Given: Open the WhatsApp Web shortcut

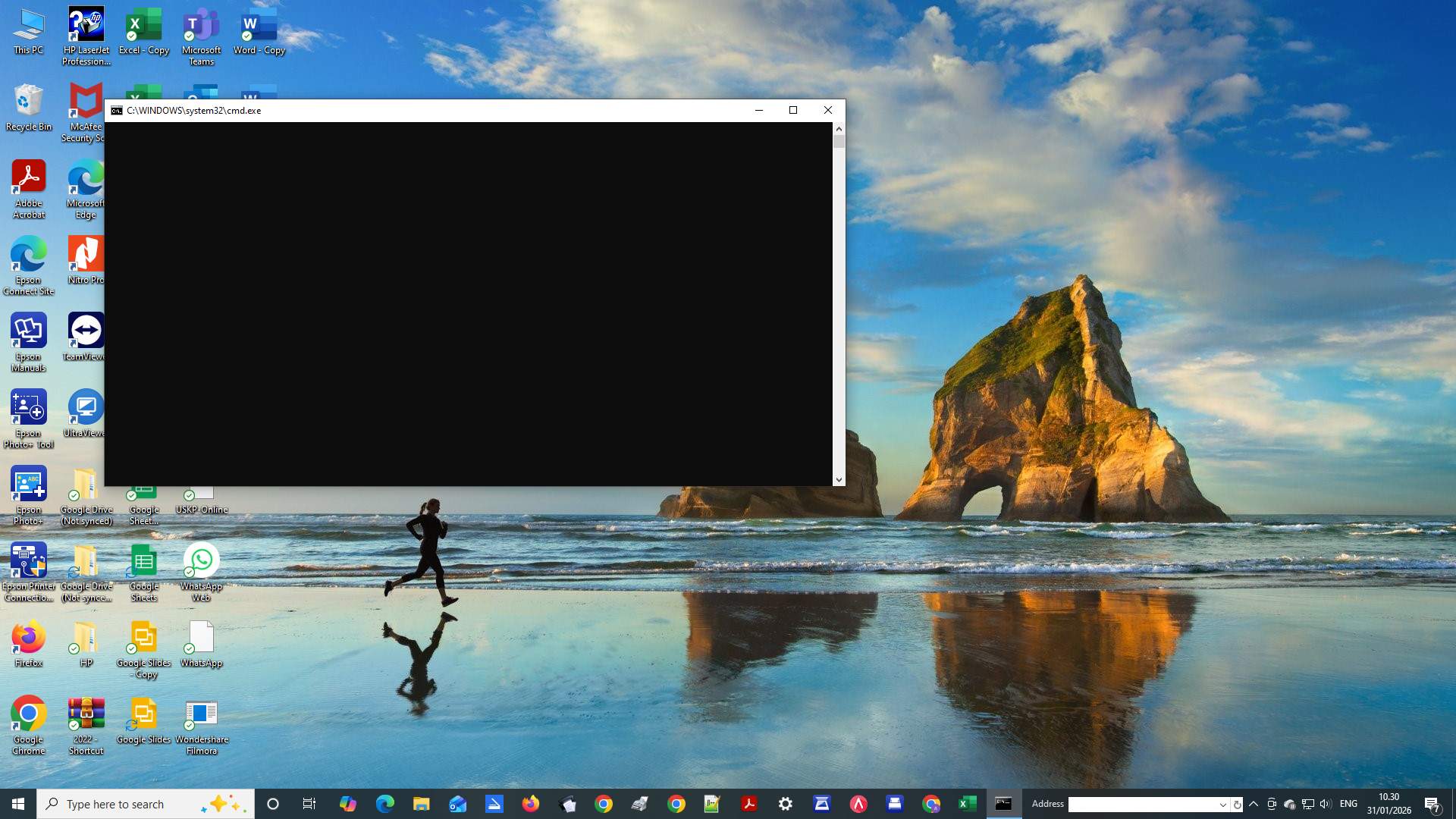Looking at the screenshot, I should coord(201,560).
